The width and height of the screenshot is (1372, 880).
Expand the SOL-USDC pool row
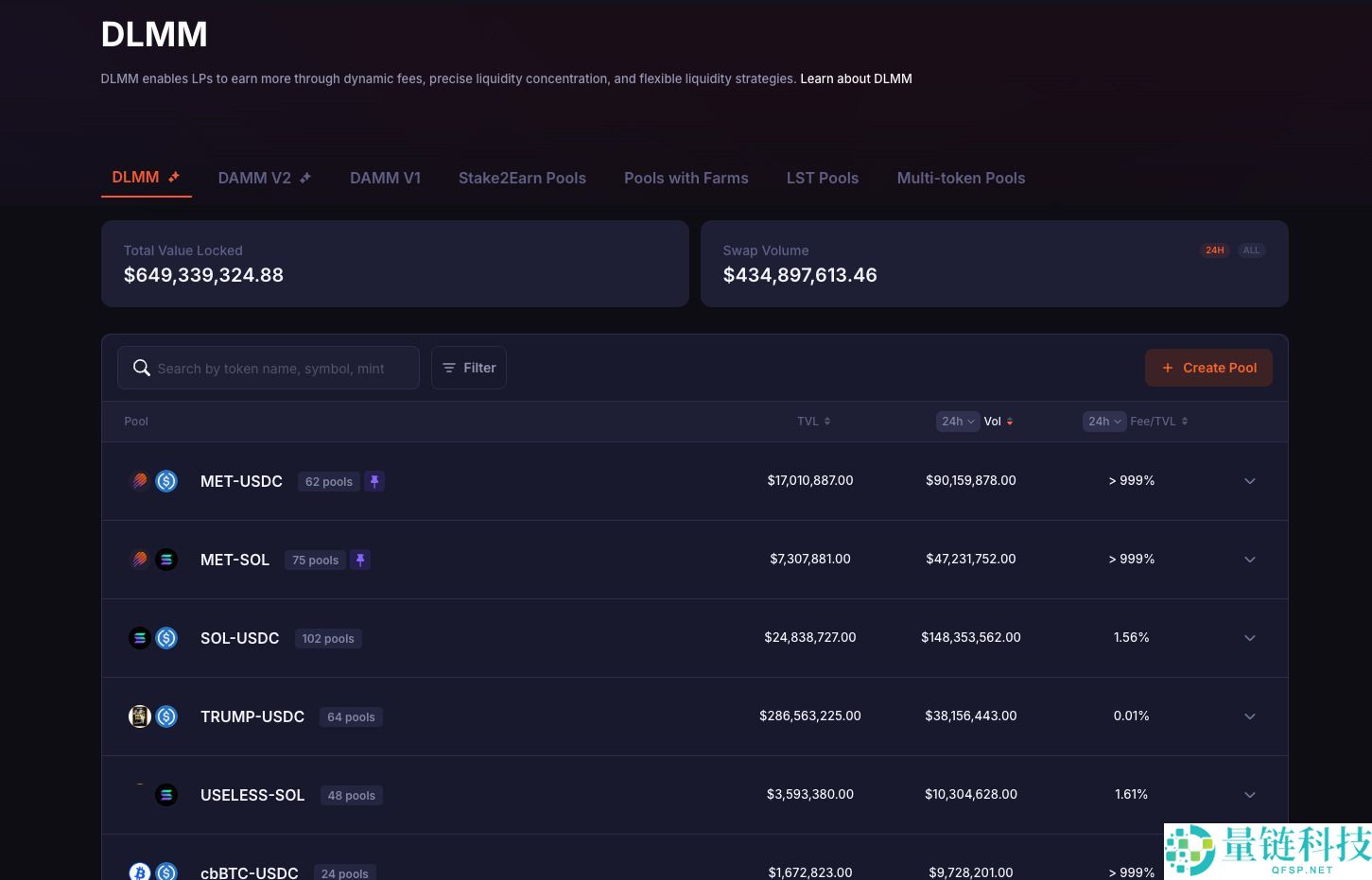click(x=1249, y=638)
